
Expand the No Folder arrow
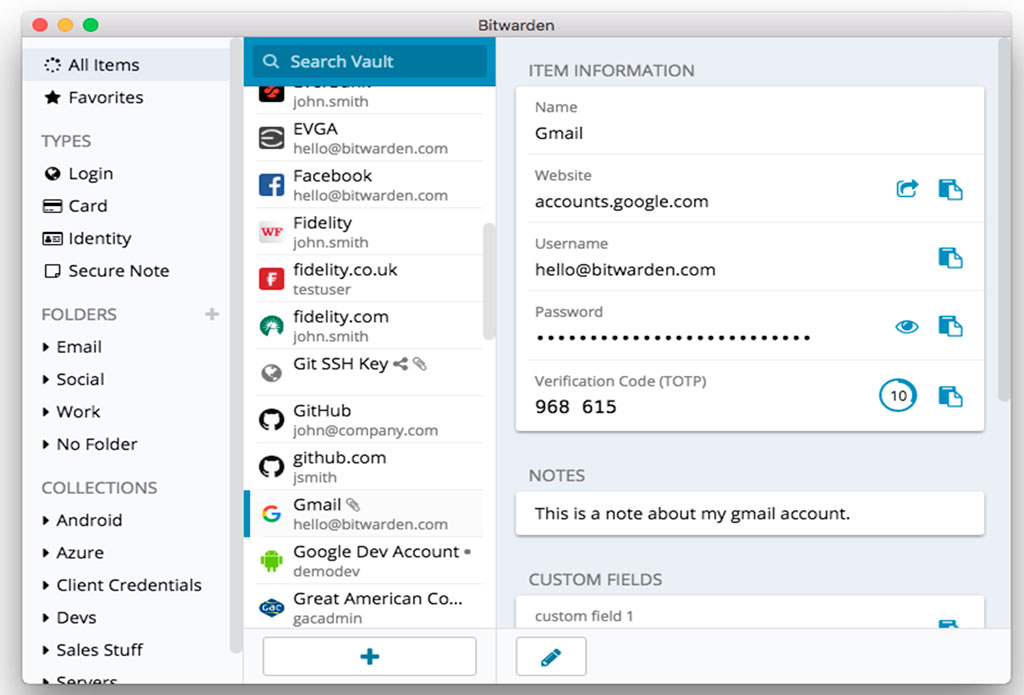(46, 445)
